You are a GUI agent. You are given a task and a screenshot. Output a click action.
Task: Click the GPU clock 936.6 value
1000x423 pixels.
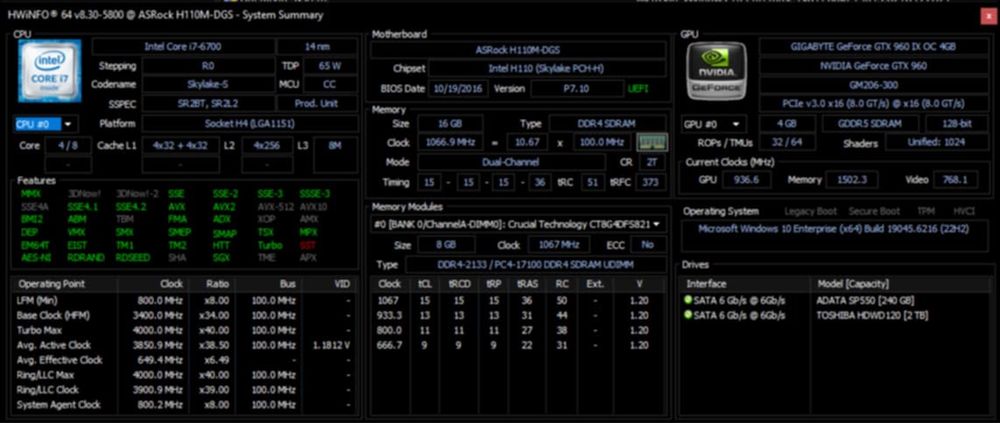pyautogui.click(x=746, y=180)
